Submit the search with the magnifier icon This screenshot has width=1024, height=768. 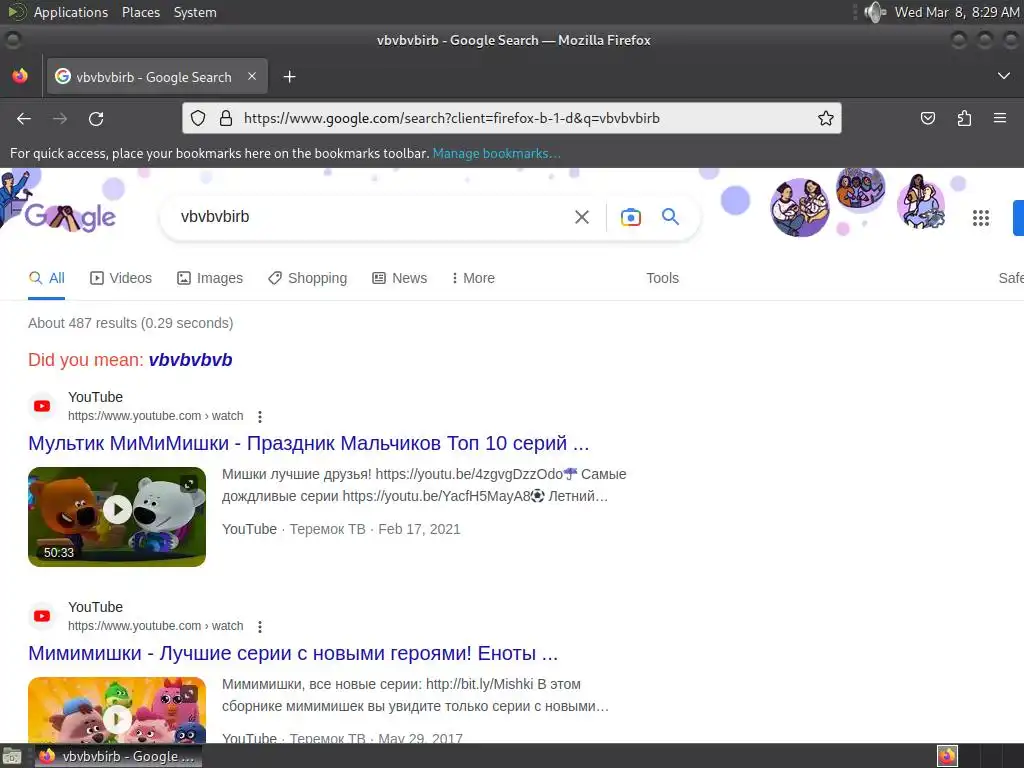[670, 216]
